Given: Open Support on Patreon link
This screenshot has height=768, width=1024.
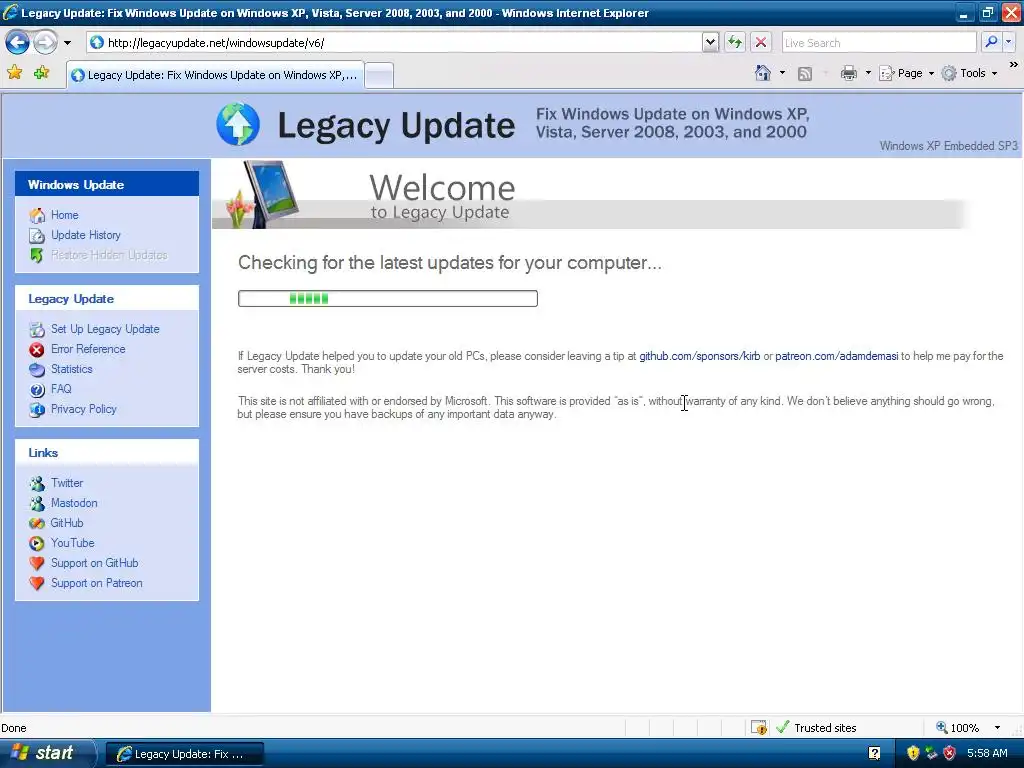Looking at the screenshot, I should click(x=97, y=583).
